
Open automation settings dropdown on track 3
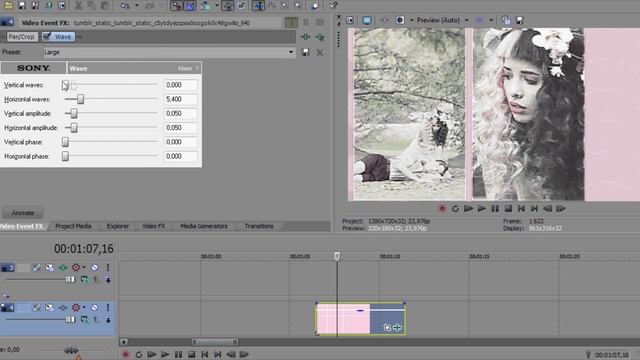[x=84, y=268]
